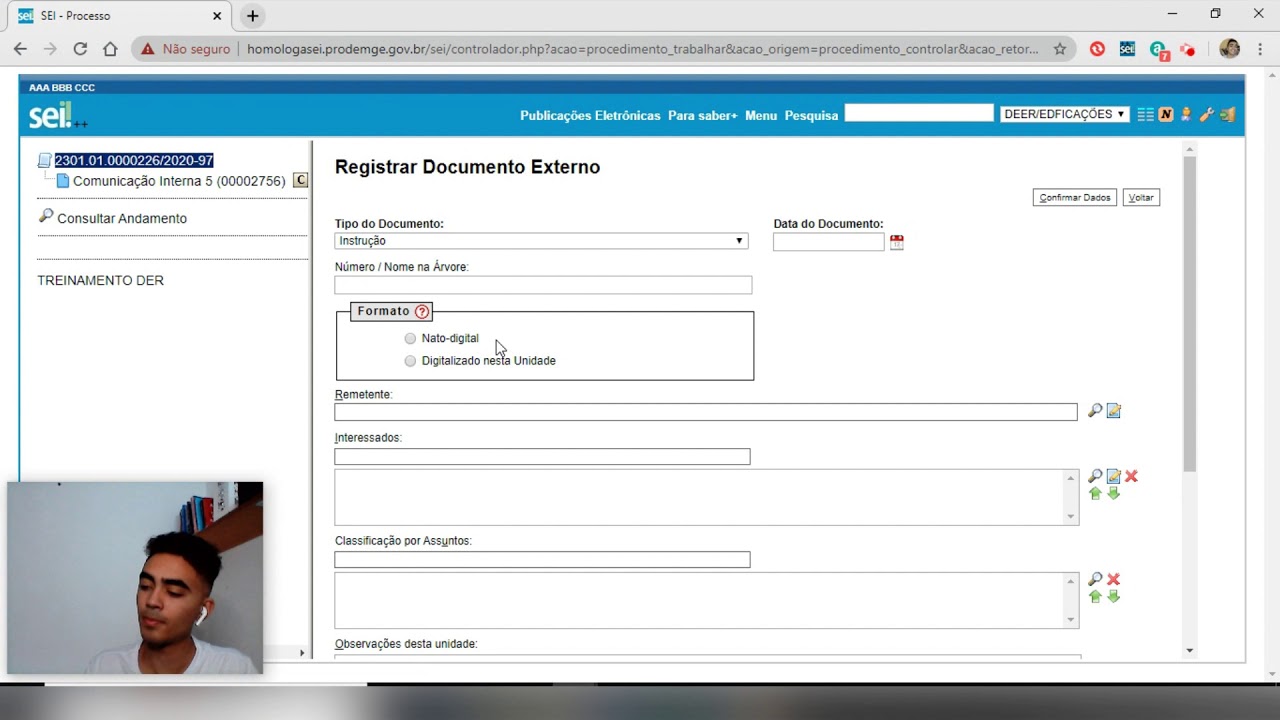Click the Confirmar Dados button

[1075, 198]
